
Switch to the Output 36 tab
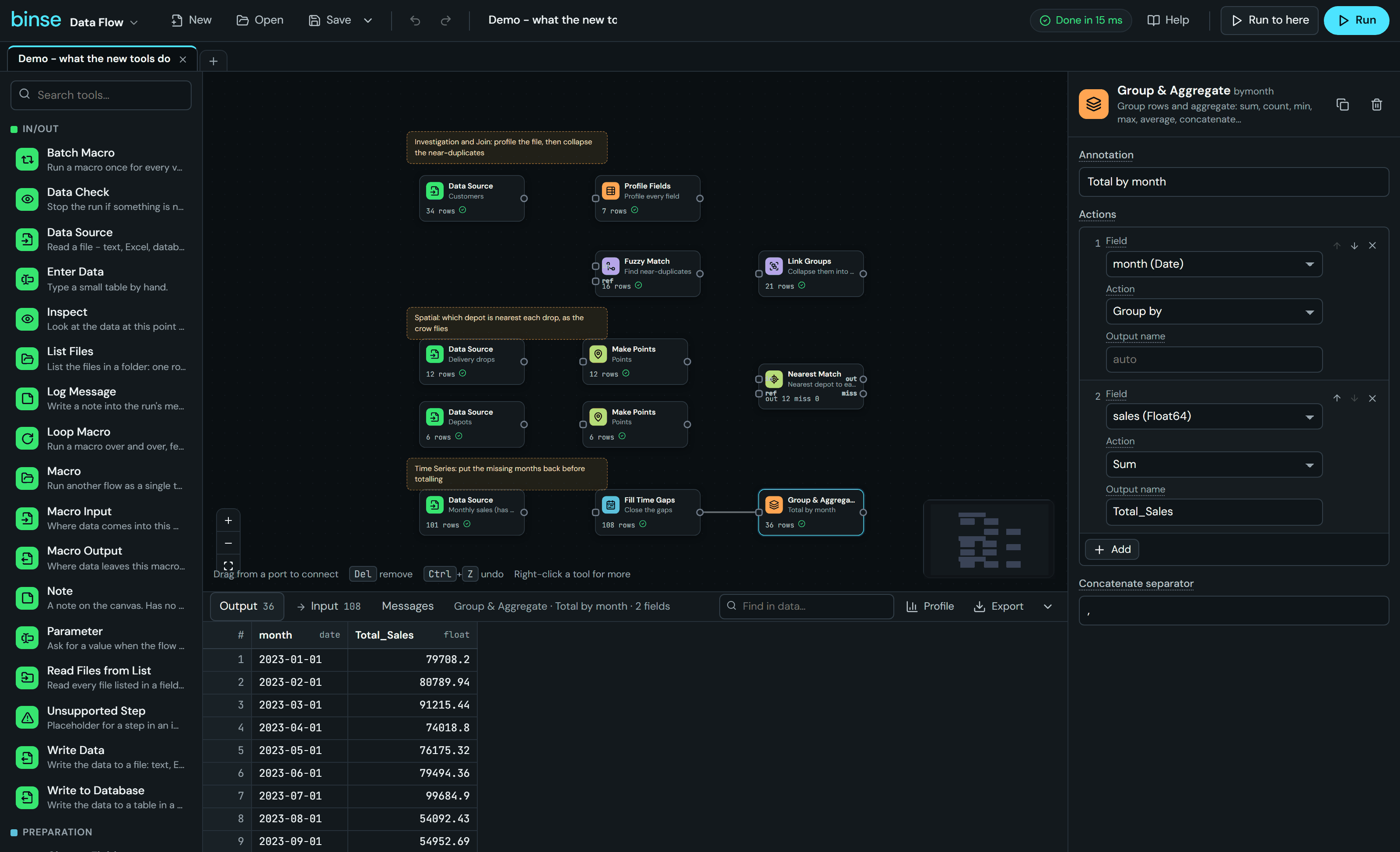247,607
